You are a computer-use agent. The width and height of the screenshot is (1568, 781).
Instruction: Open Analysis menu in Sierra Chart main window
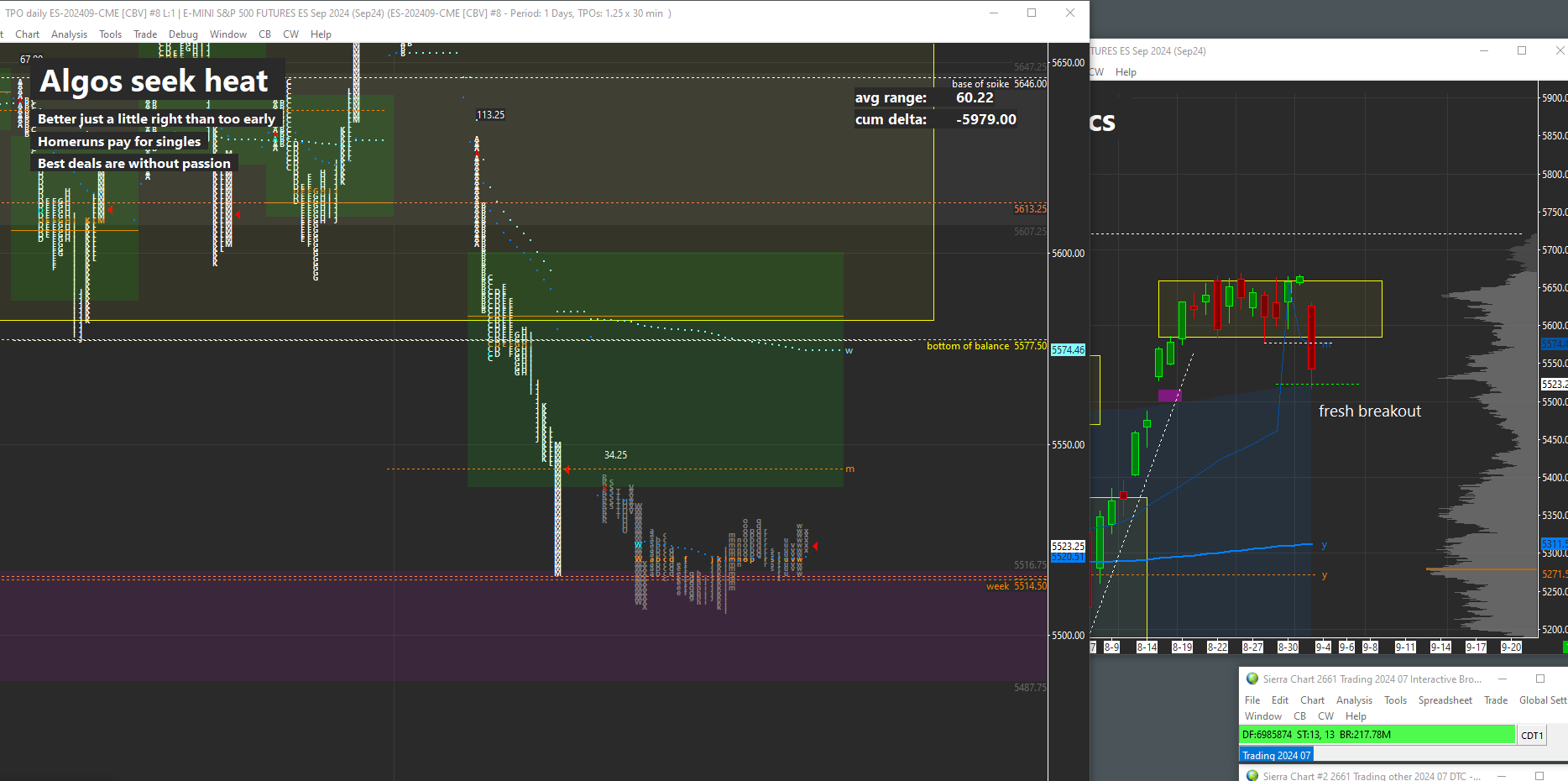(x=1354, y=700)
